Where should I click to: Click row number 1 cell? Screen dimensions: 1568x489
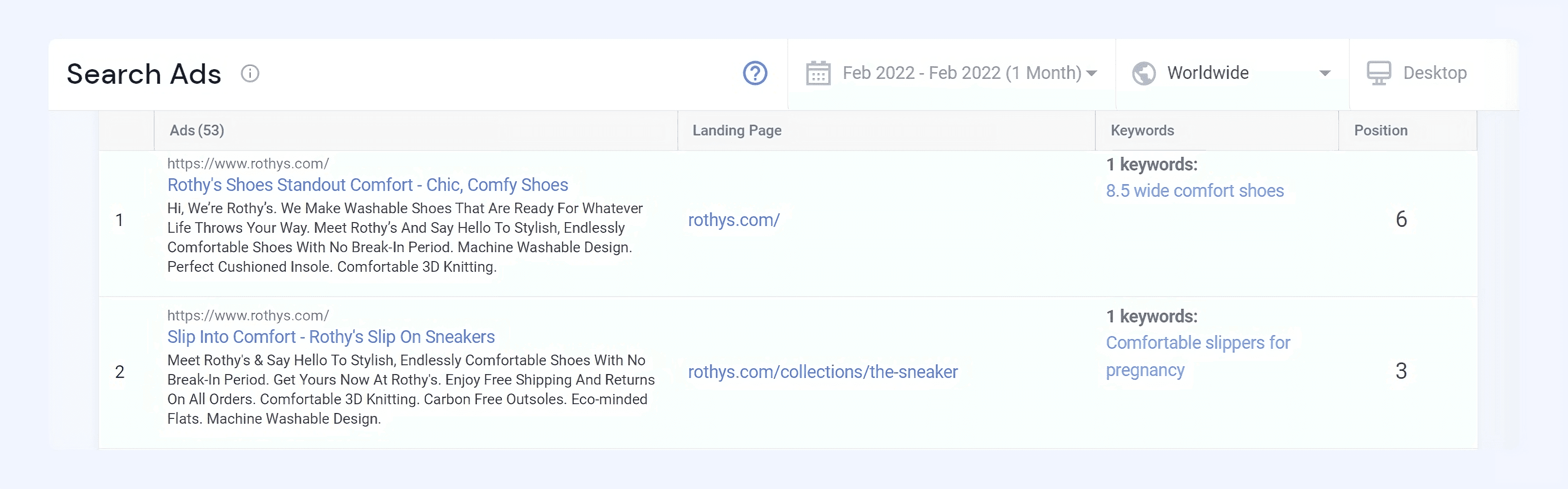[119, 220]
